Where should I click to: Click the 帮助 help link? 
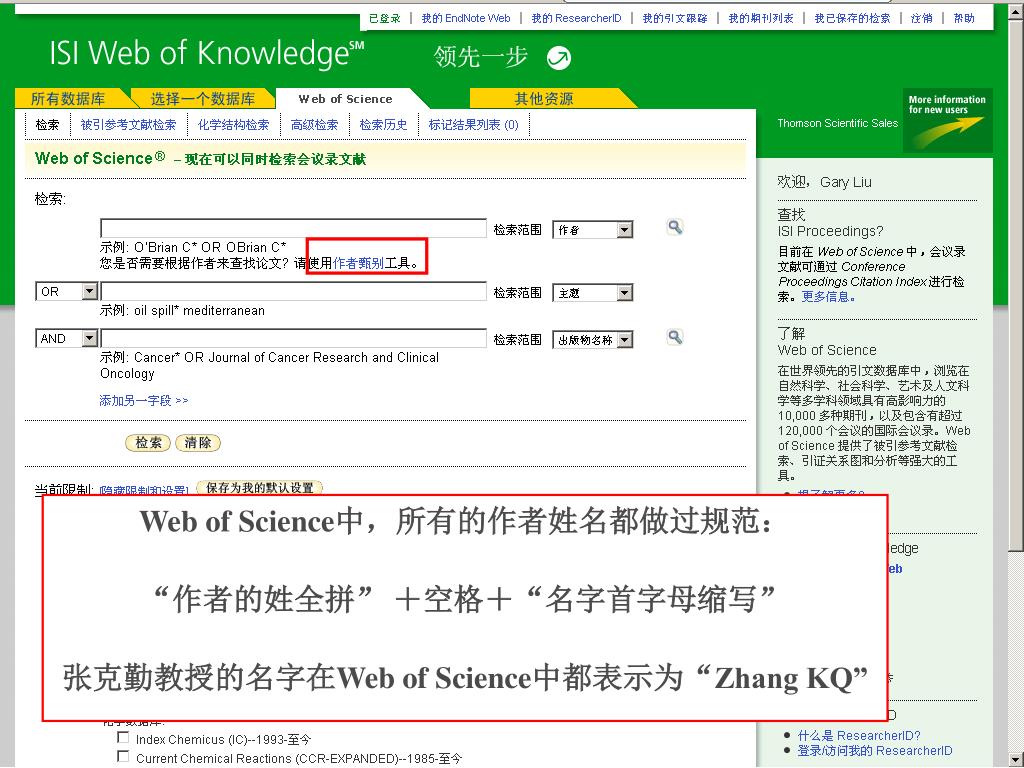click(x=964, y=18)
